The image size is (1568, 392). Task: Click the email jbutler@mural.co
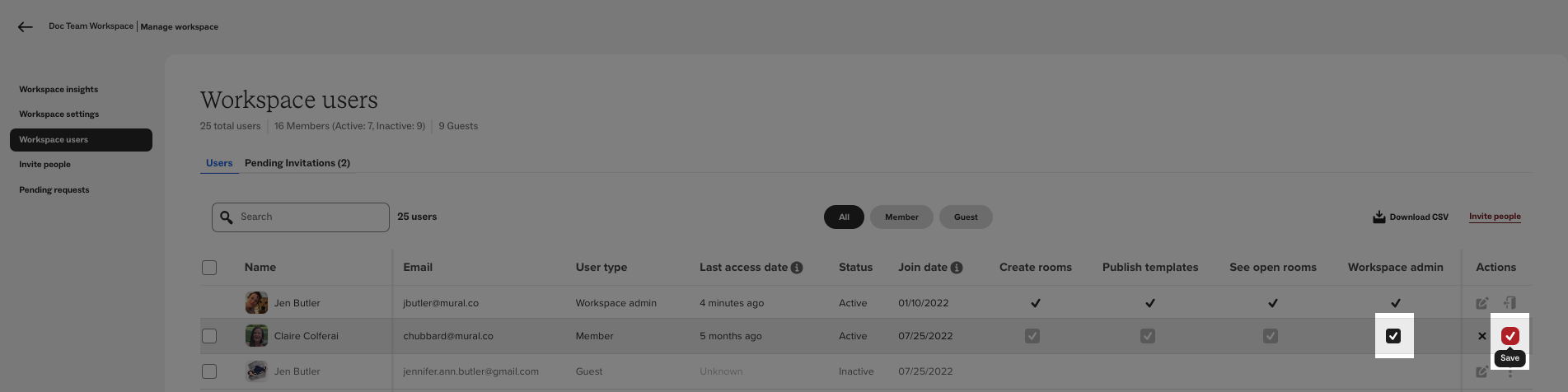point(441,303)
